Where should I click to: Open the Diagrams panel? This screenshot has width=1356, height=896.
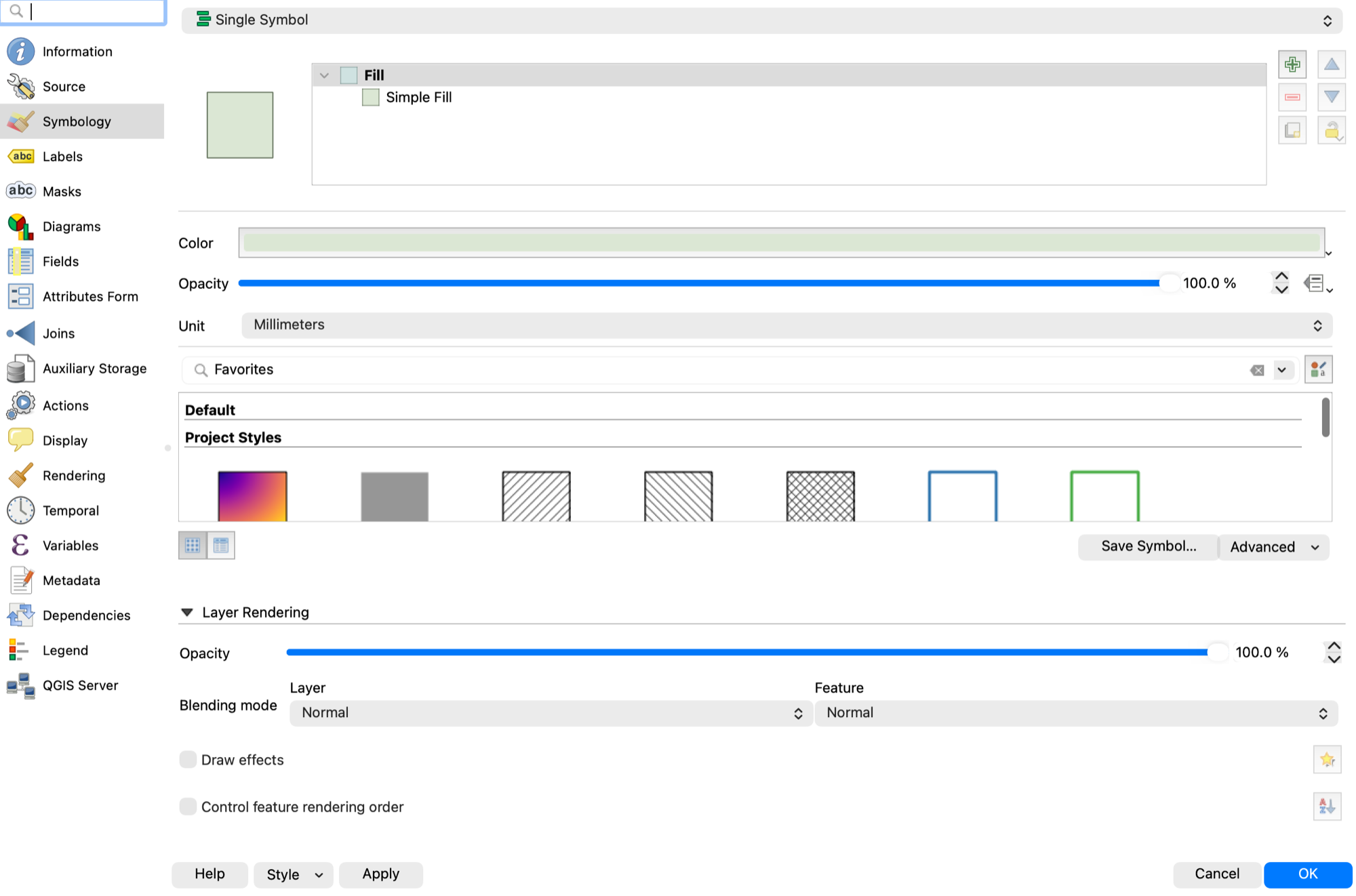82,226
